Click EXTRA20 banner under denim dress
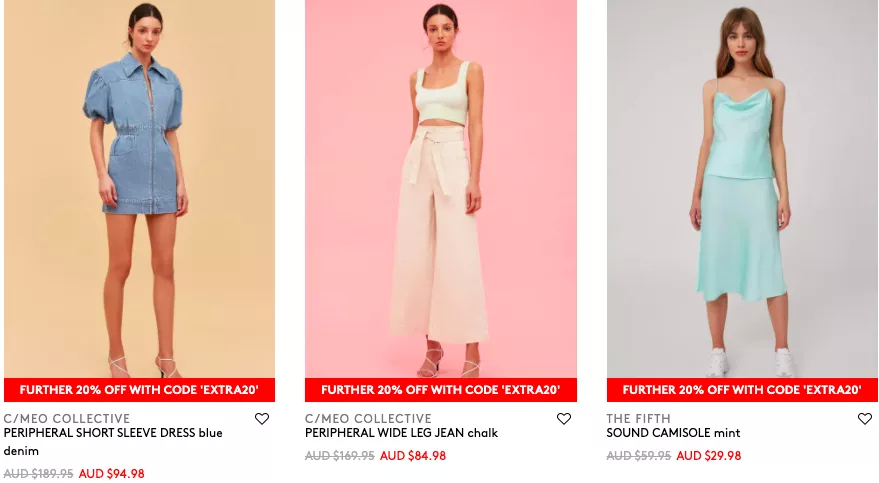 (x=140, y=390)
